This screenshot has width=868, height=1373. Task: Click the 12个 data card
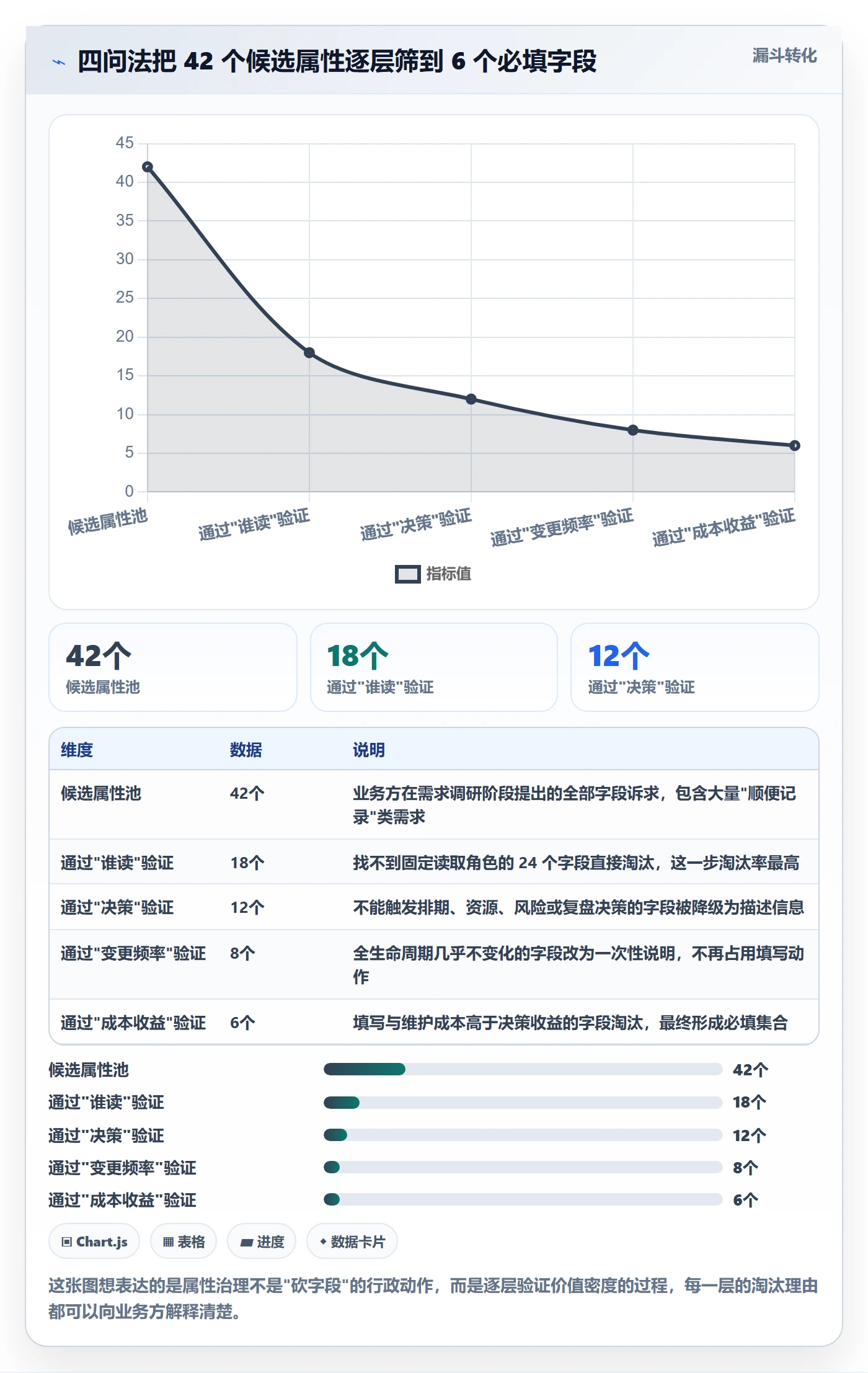tap(695, 667)
